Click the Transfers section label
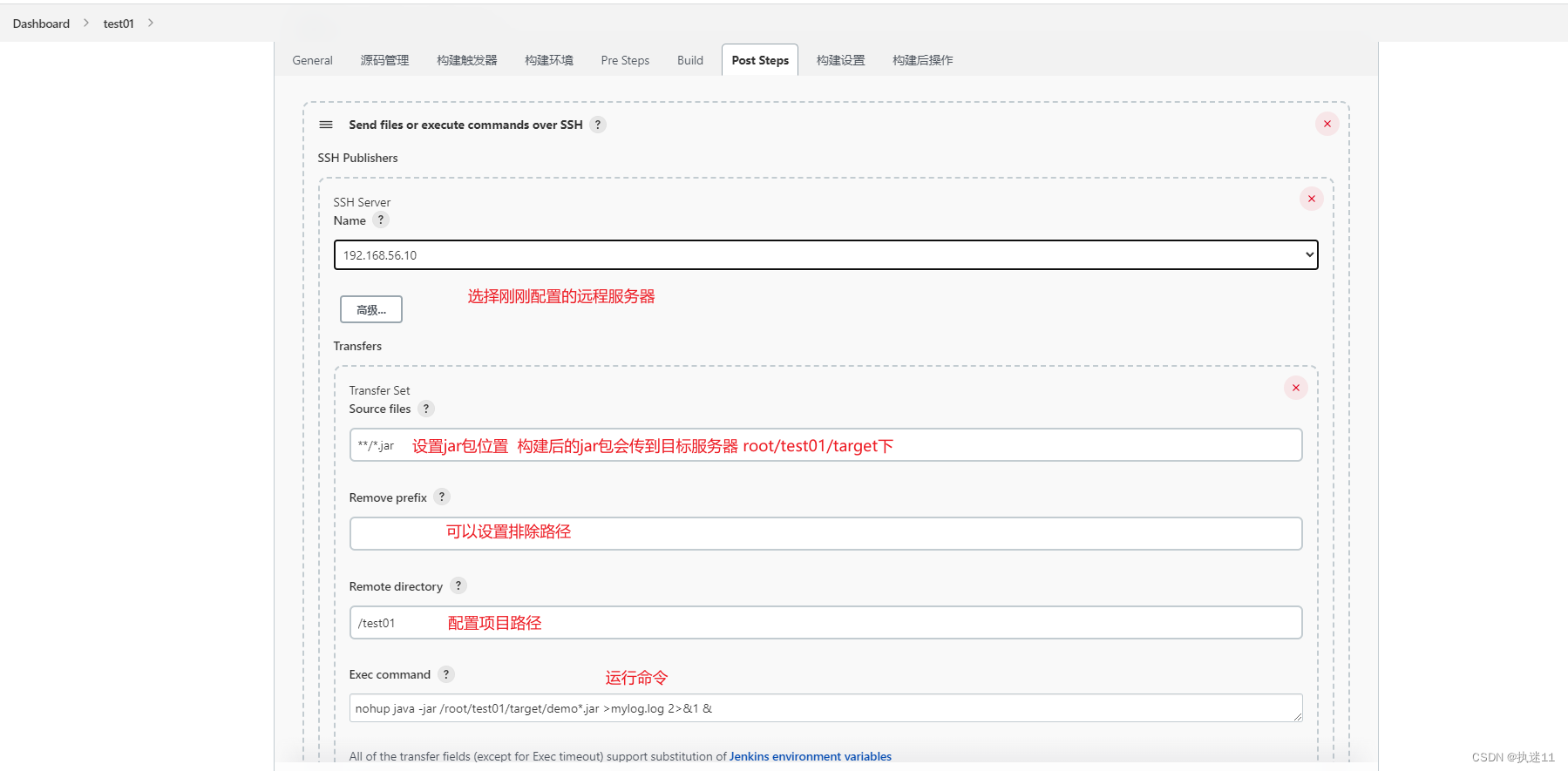This screenshot has height=771, width=1568. (357, 346)
